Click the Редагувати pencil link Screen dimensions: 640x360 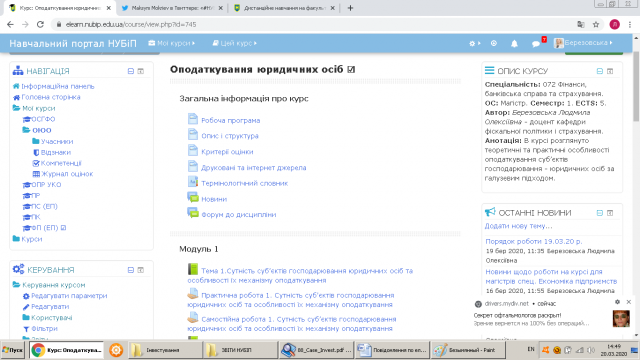[50, 307]
